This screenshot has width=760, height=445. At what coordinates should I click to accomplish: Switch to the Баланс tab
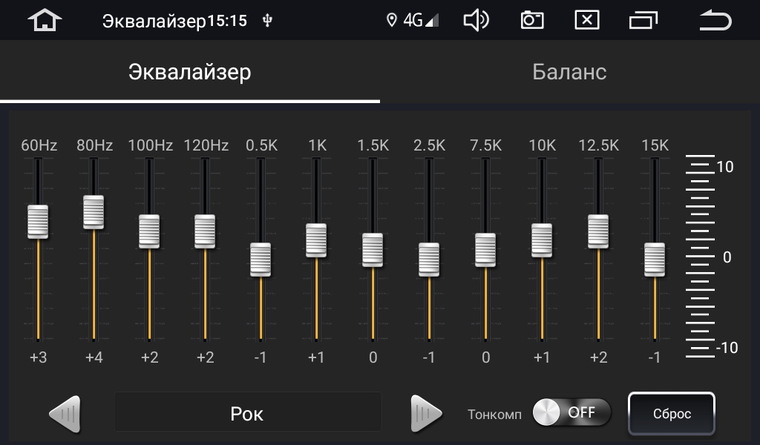pyautogui.click(x=569, y=73)
